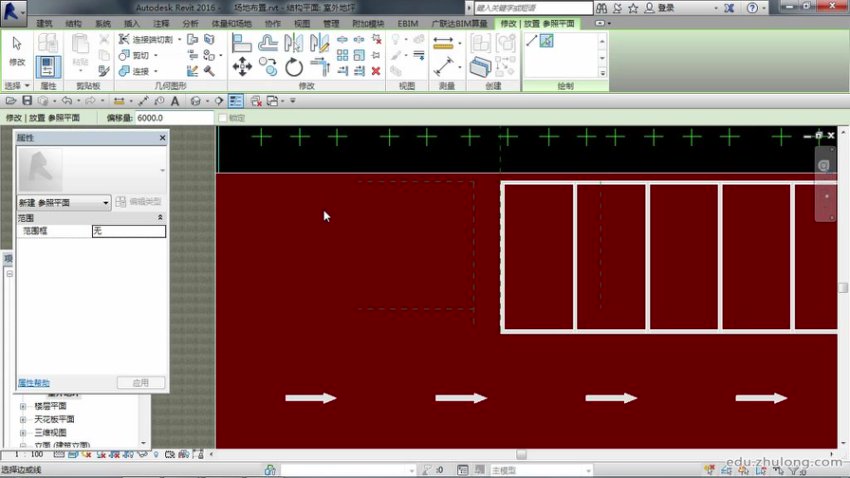Click the Measure Between Two References tool
850x478 pixels.
[x=443, y=67]
